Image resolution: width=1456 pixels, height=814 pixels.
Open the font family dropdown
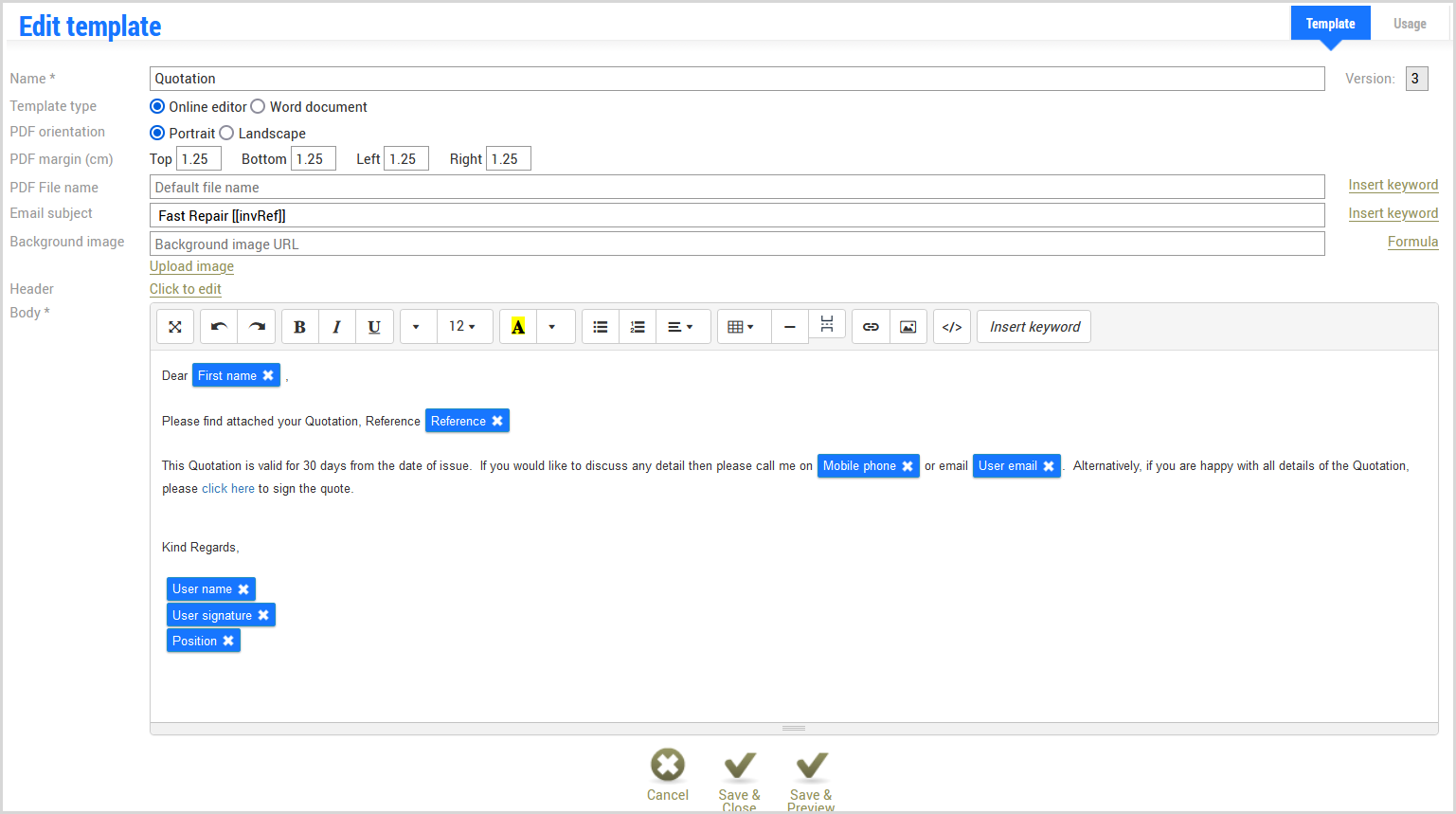417,327
